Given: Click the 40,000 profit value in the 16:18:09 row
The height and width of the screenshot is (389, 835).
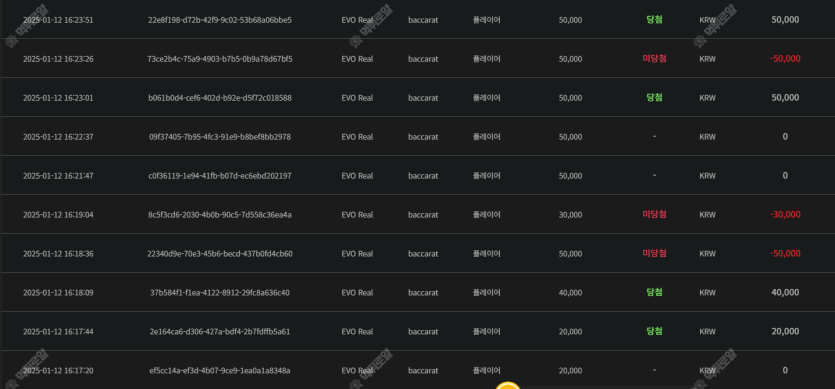Looking at the screenshot, I should (785, 293).
